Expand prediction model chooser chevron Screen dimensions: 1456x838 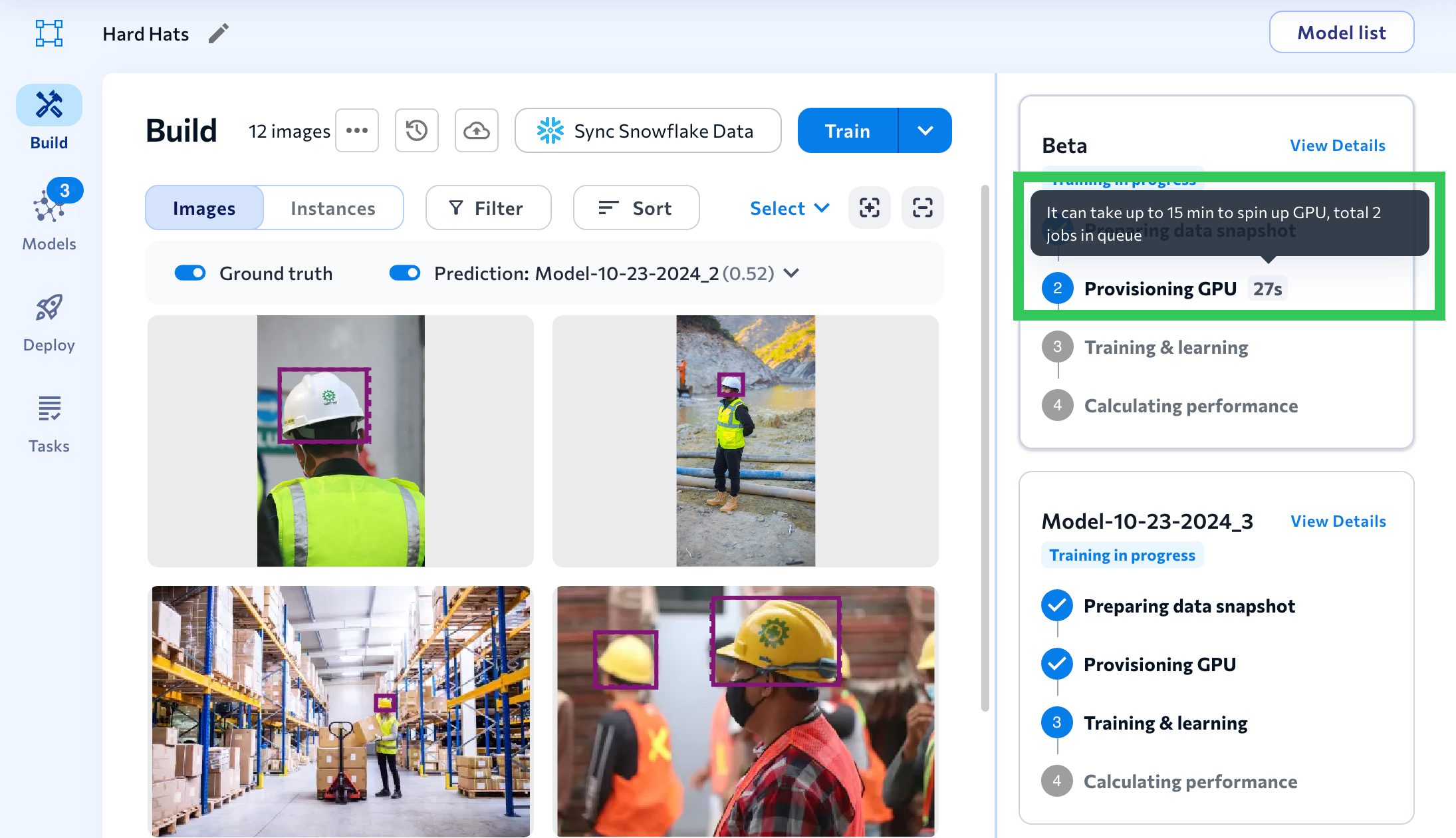(791, 273)
